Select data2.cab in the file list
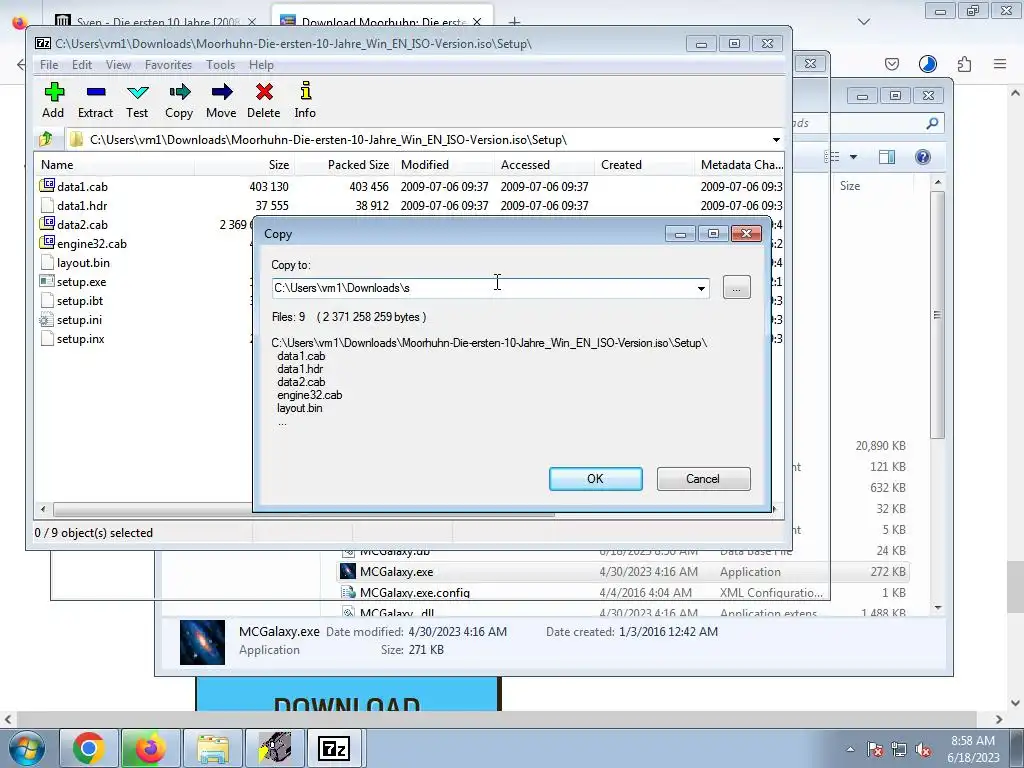 pyautogui.click(x=82, y=224)
